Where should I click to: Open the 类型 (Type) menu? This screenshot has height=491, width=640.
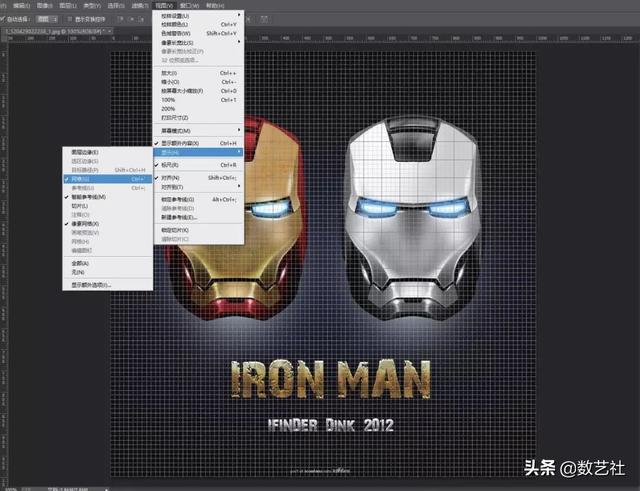pyautogui.click(x=92, y=5)
